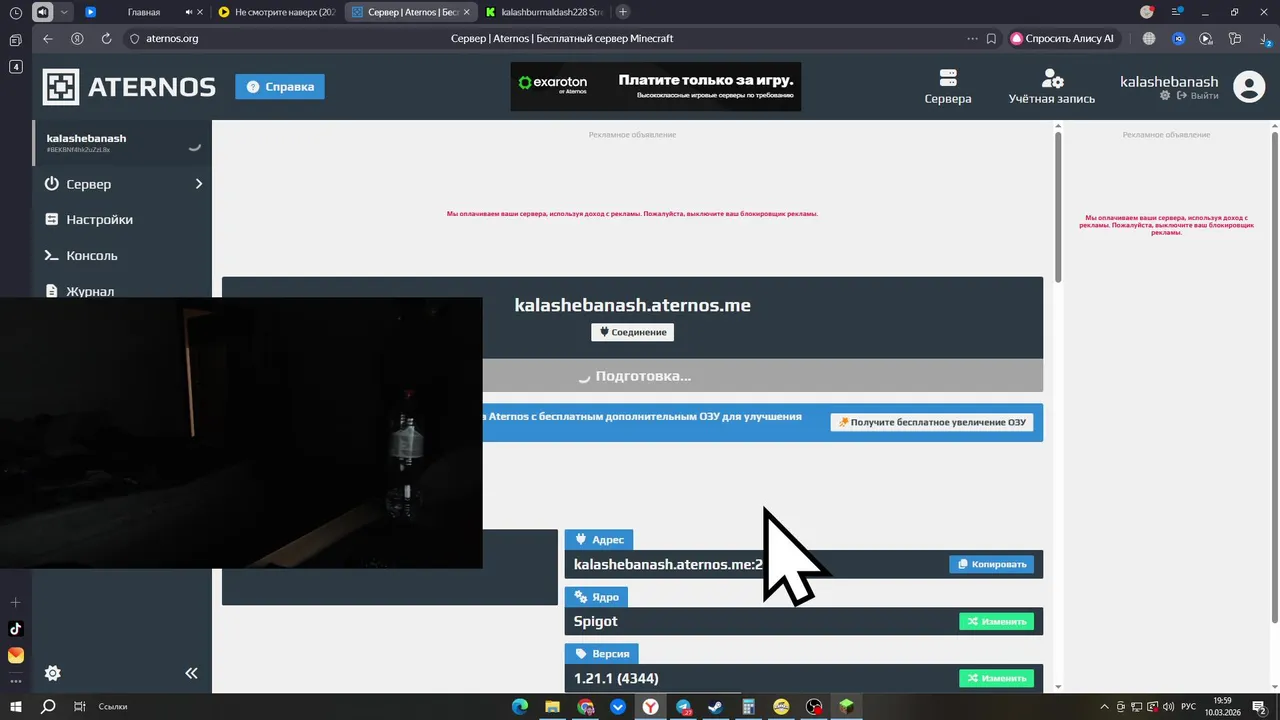Expand the Сервер submenu chevron

199,184
